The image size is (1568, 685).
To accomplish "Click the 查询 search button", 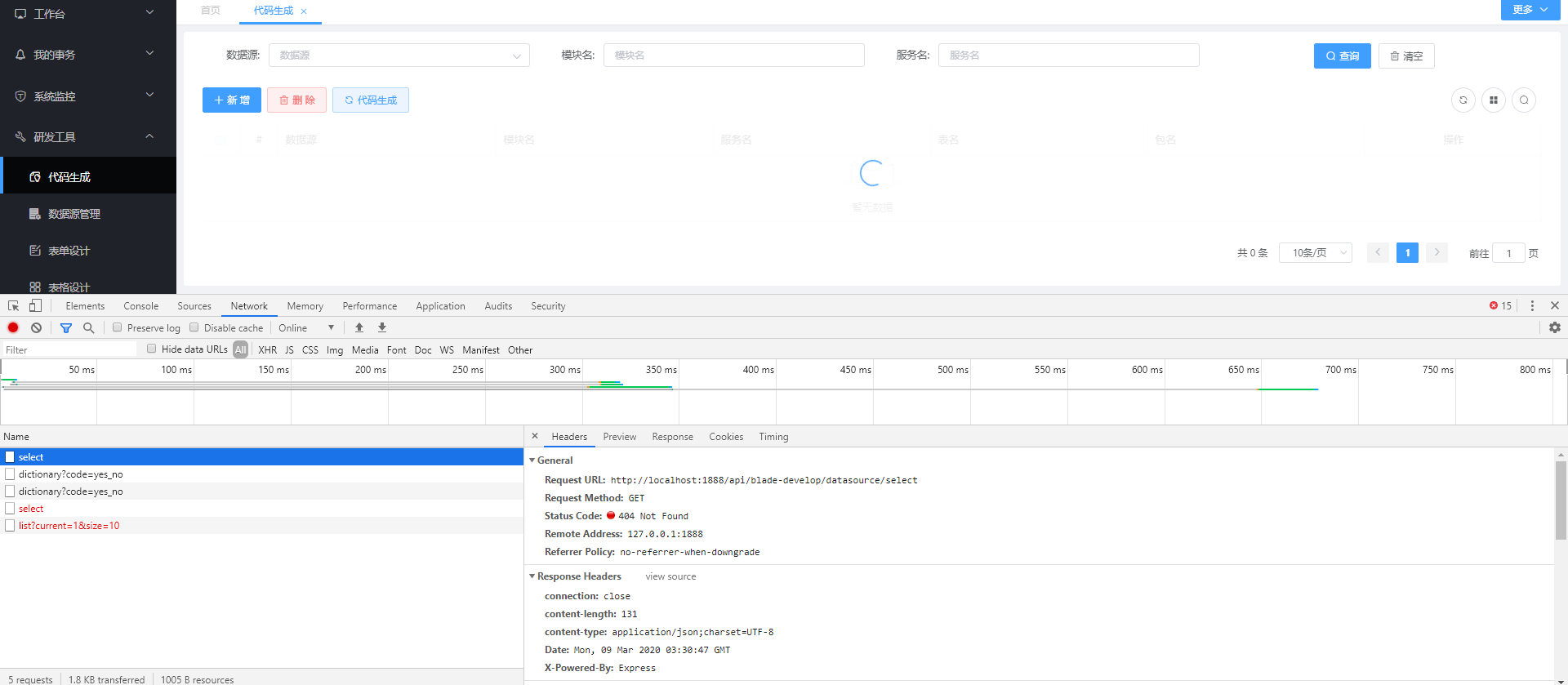I will [x=1342, y=56].
